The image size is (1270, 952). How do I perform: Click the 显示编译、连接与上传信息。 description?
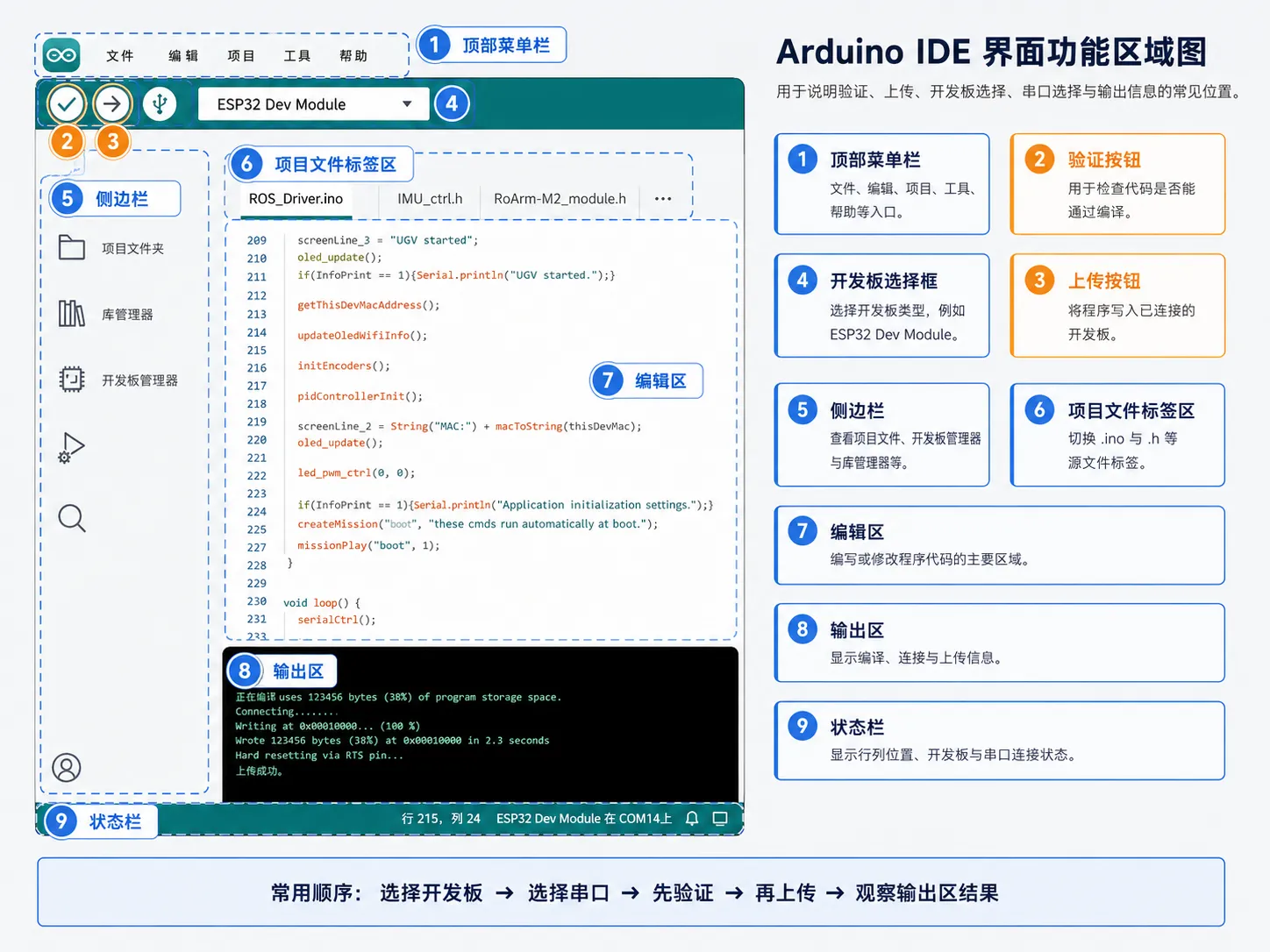pyautogui.click(x=917, y=657)
